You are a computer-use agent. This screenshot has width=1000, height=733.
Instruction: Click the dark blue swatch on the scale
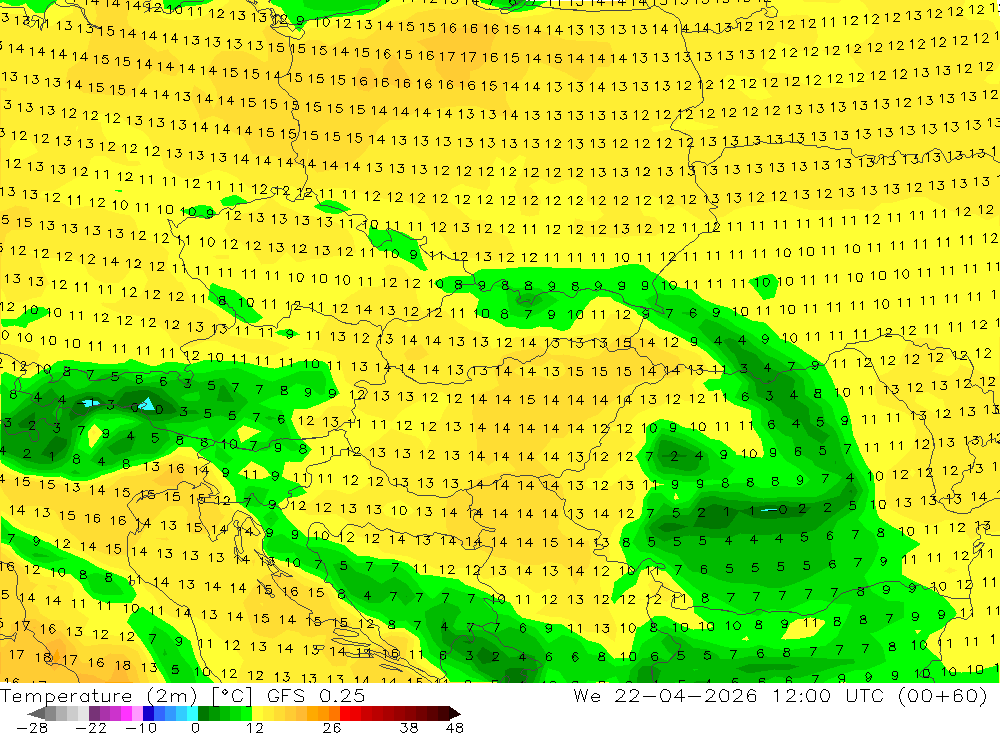pyautogui.click(x=149, y=713)
